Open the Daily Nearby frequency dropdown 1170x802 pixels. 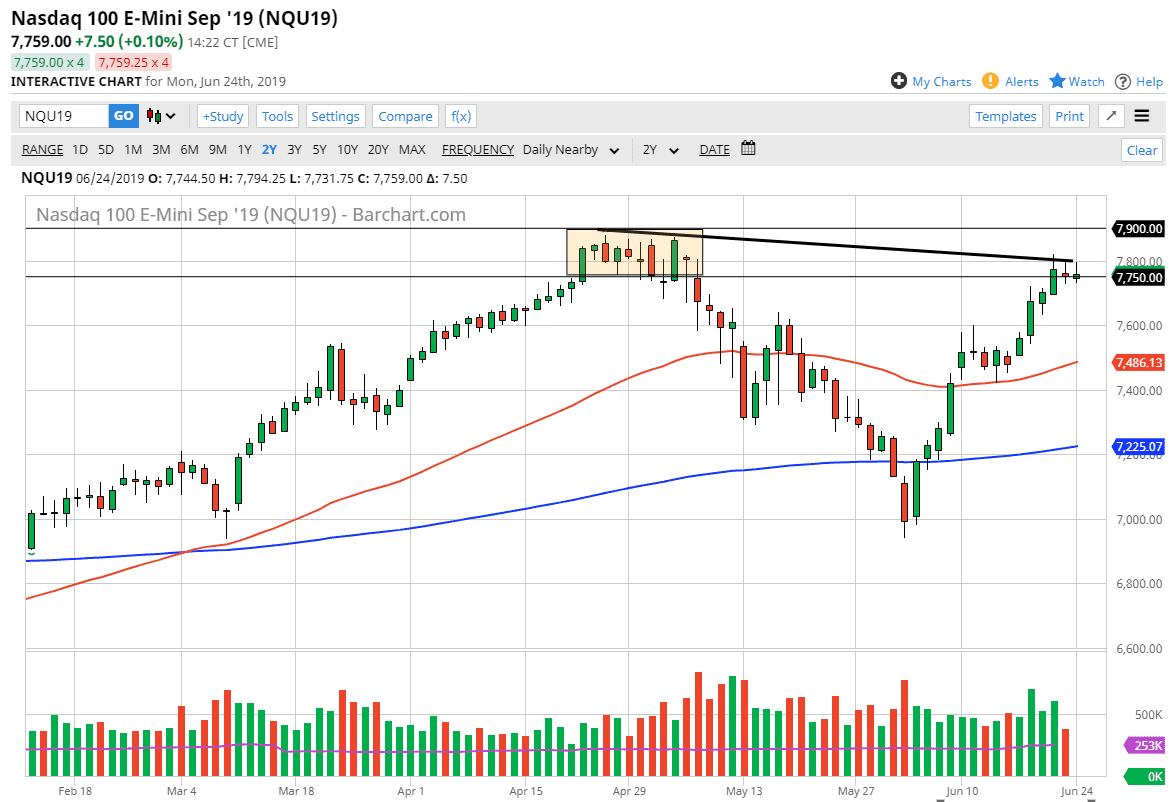coord(571,149)
